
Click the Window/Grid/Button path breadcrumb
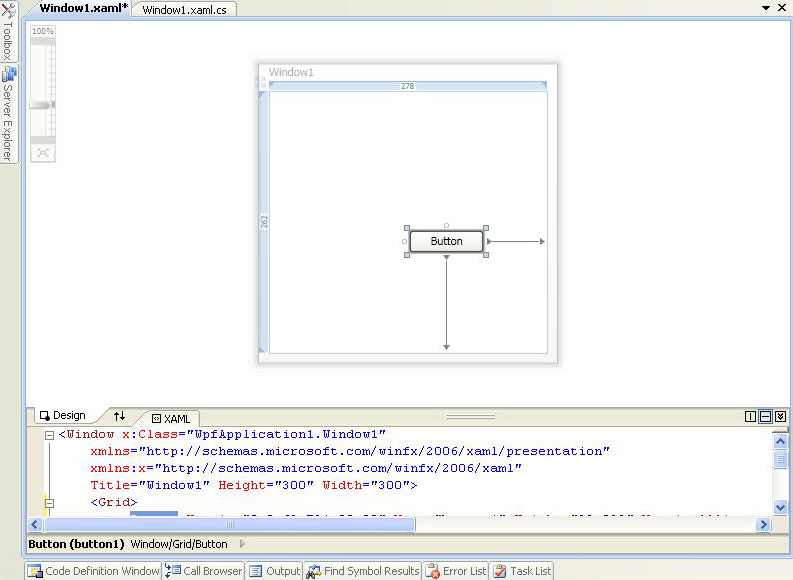(x=179, y=544)
